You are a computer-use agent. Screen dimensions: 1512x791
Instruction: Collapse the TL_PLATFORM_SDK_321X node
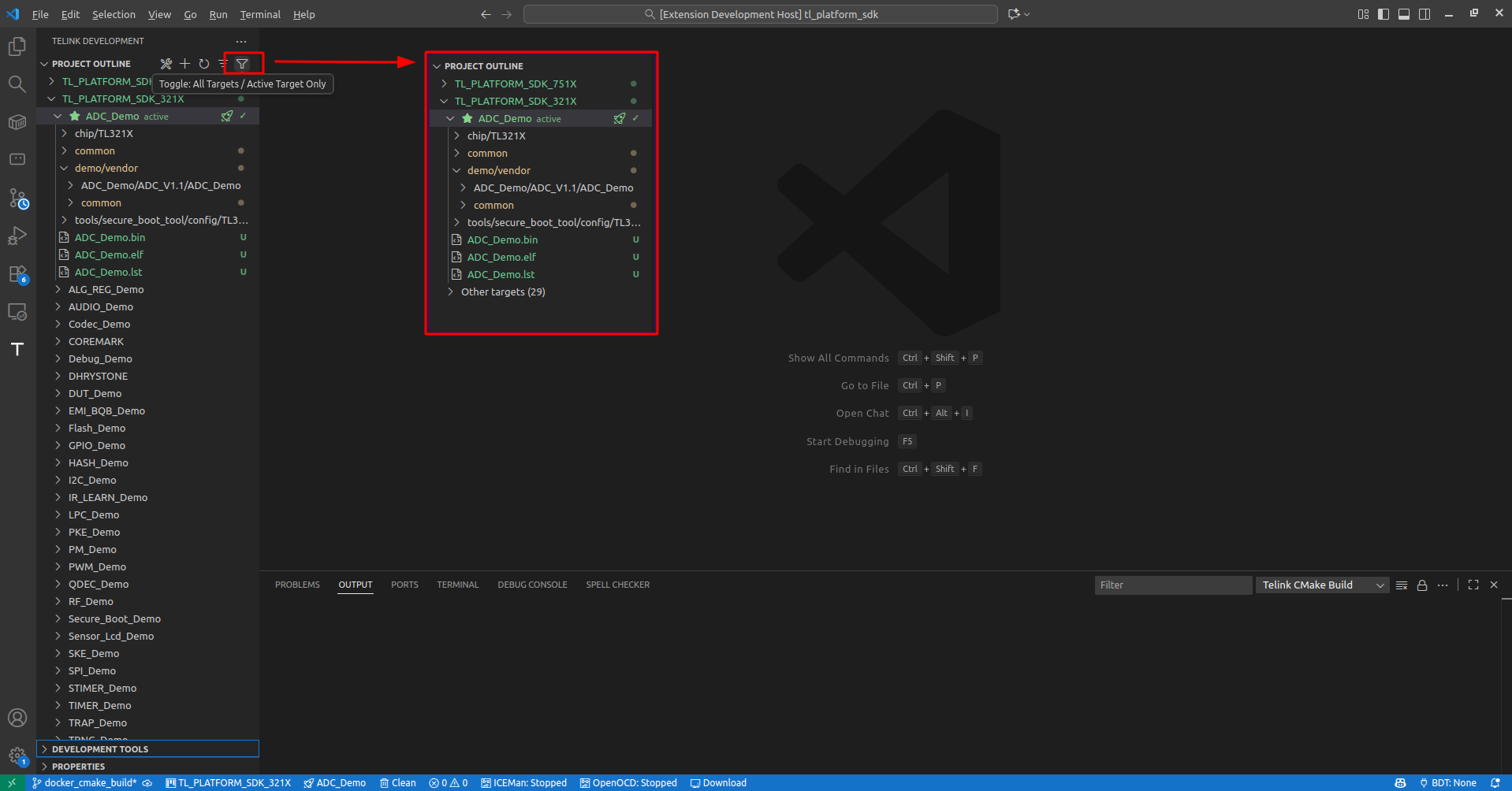click(51, 98)
